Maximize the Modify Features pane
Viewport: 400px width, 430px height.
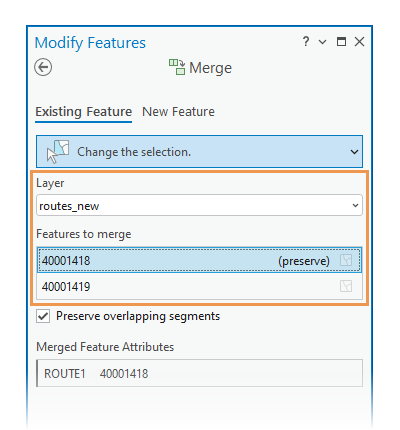(341, 42)
